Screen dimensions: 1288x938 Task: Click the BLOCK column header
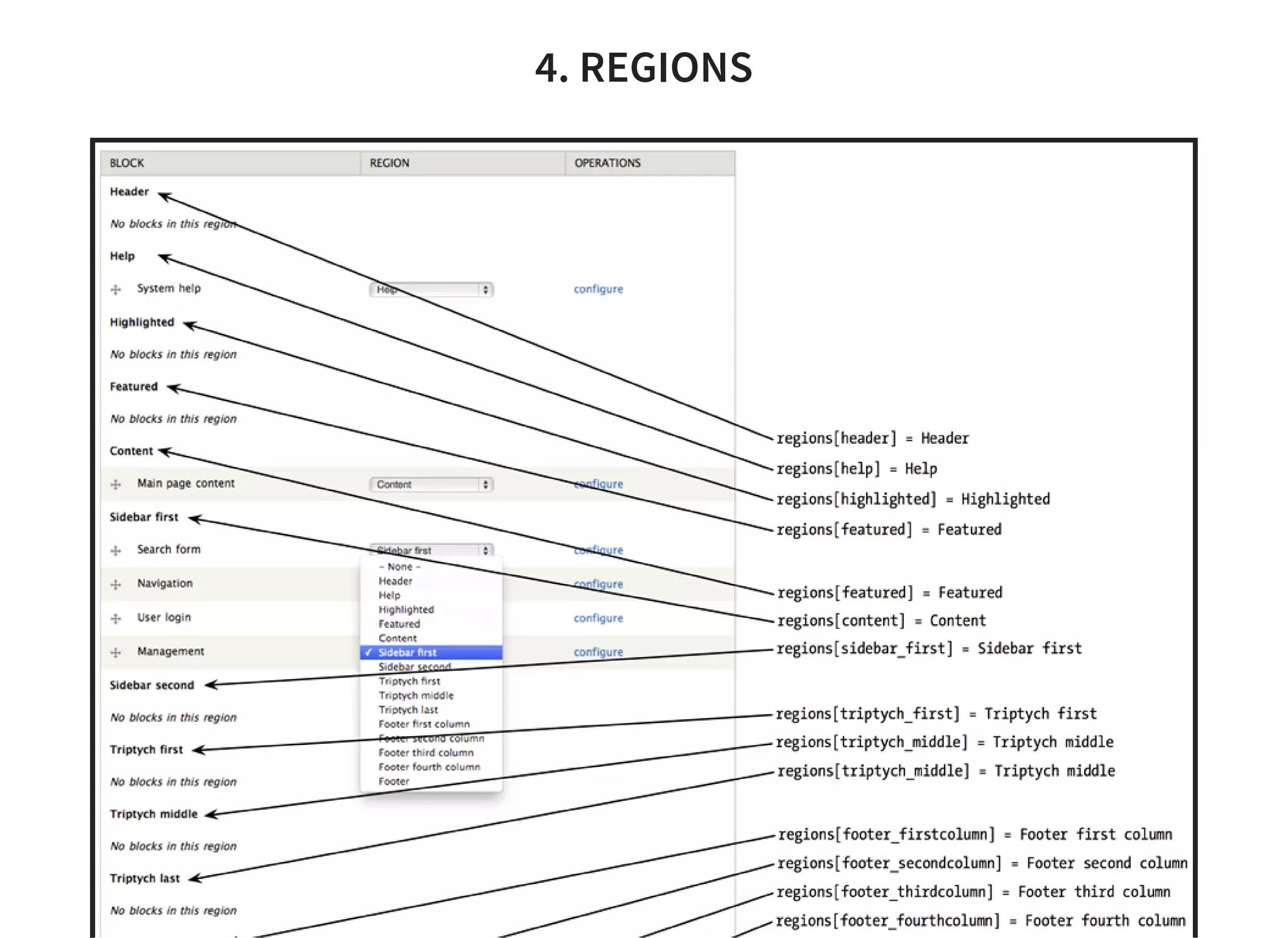pyautogui.click(x=127, y=163)
